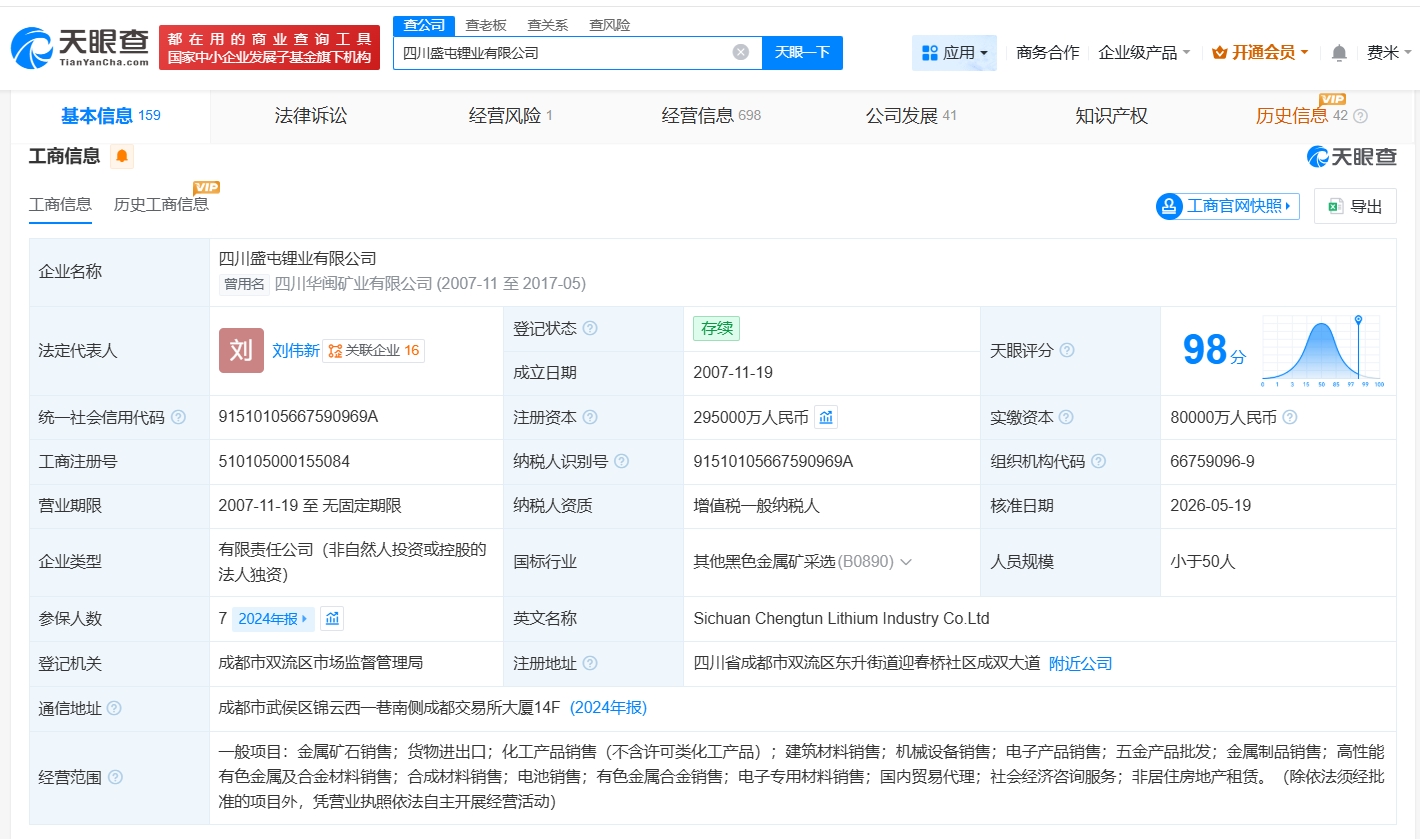The image size is (1420, 839).
Task: Click help icon beside 经营范围
Action: [116, 777]
